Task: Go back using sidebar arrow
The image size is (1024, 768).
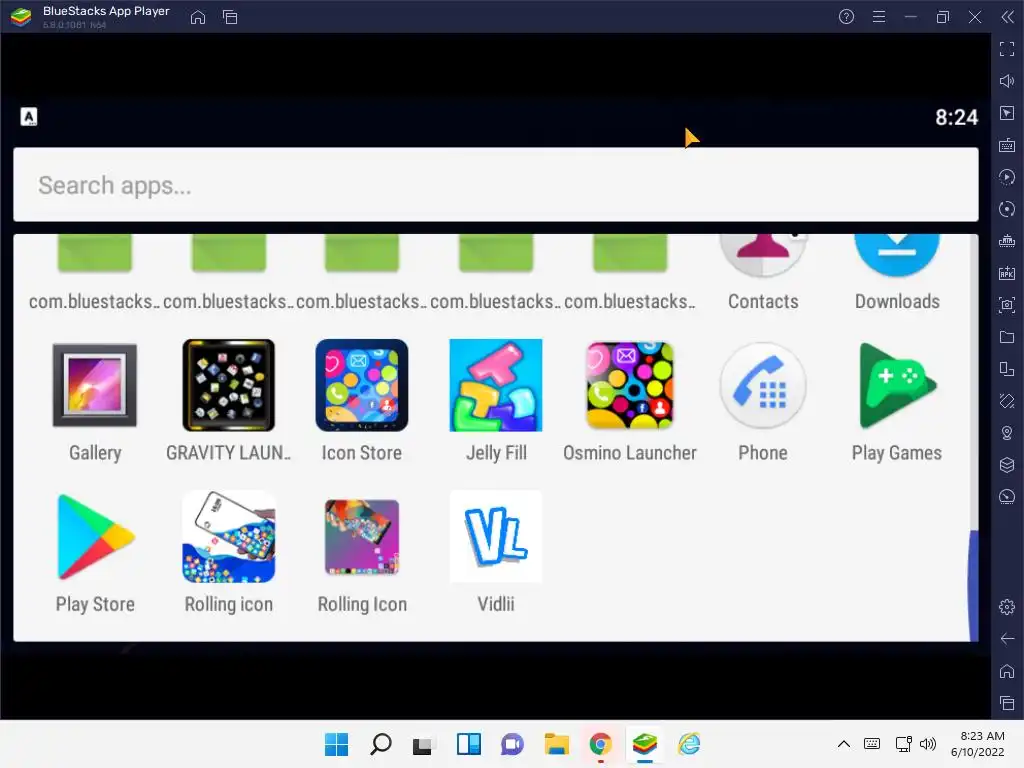Action: (x=1007, y=639)
